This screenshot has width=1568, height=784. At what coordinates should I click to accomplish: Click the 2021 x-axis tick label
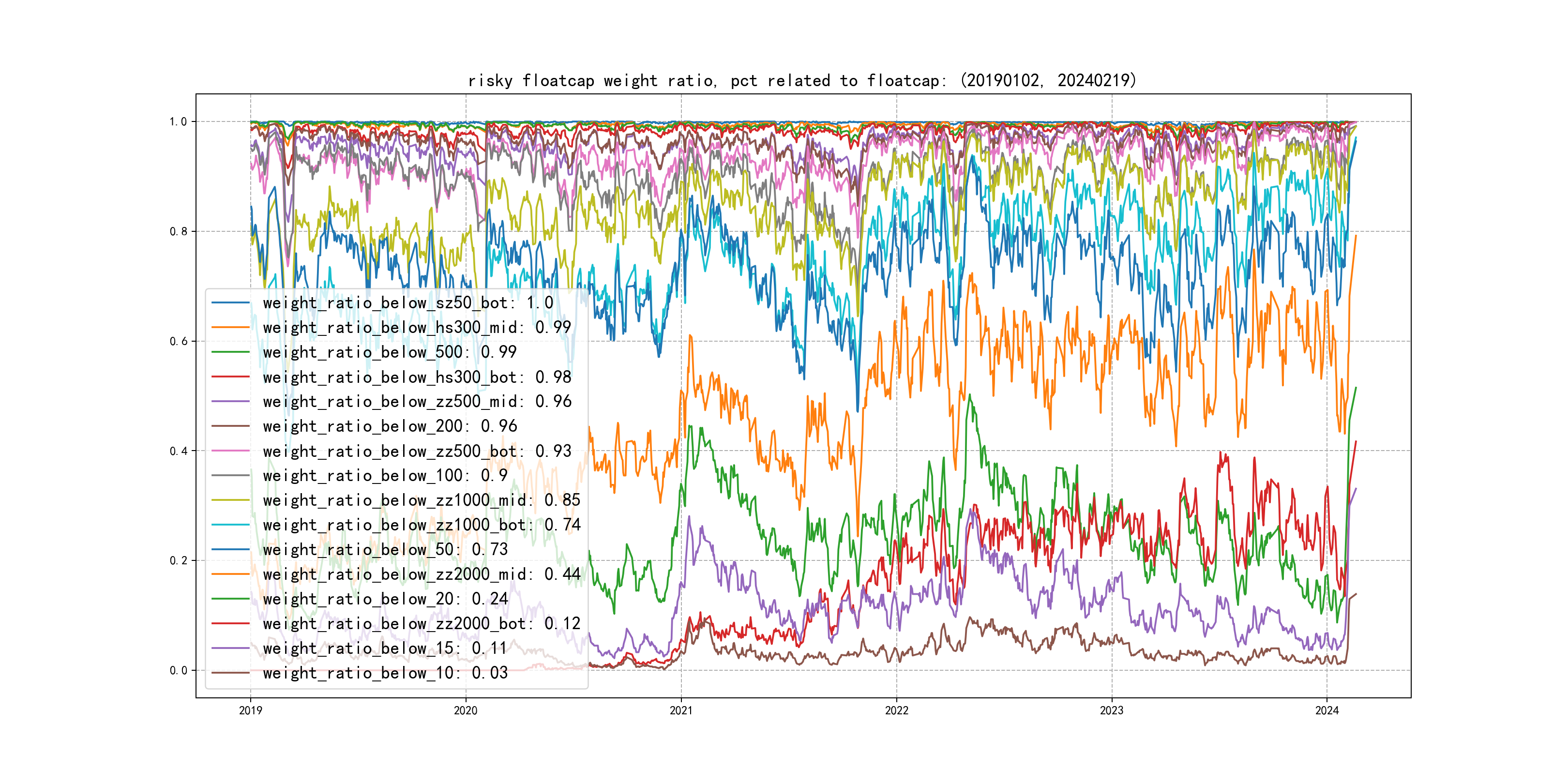[x=680, y=710]
